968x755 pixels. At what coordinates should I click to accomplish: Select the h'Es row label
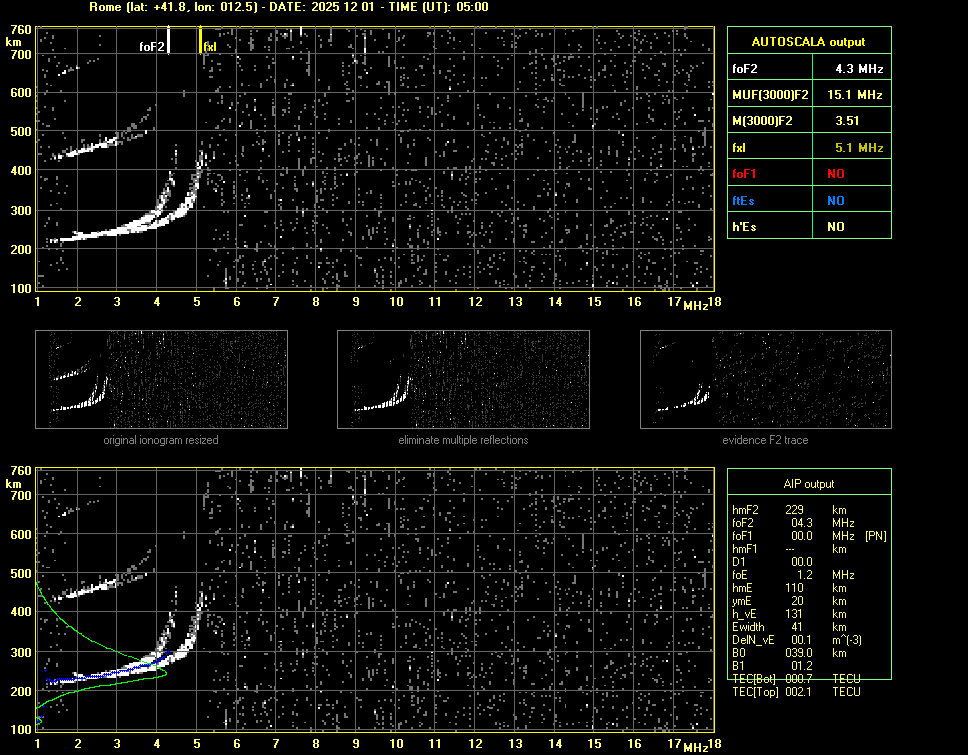(x=744, y=227)
